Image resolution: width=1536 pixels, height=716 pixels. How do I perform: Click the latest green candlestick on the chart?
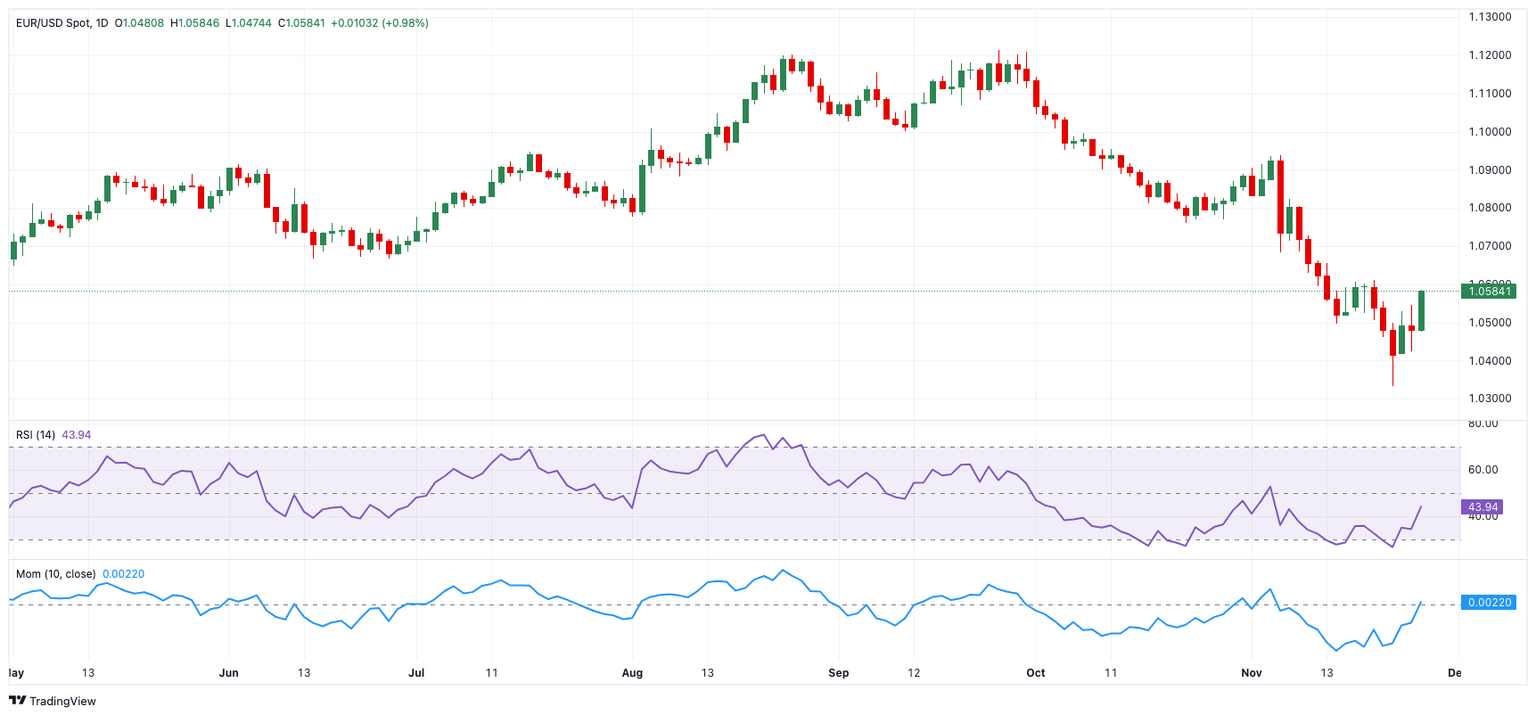pyautogui.click(x=1421, y=310)
